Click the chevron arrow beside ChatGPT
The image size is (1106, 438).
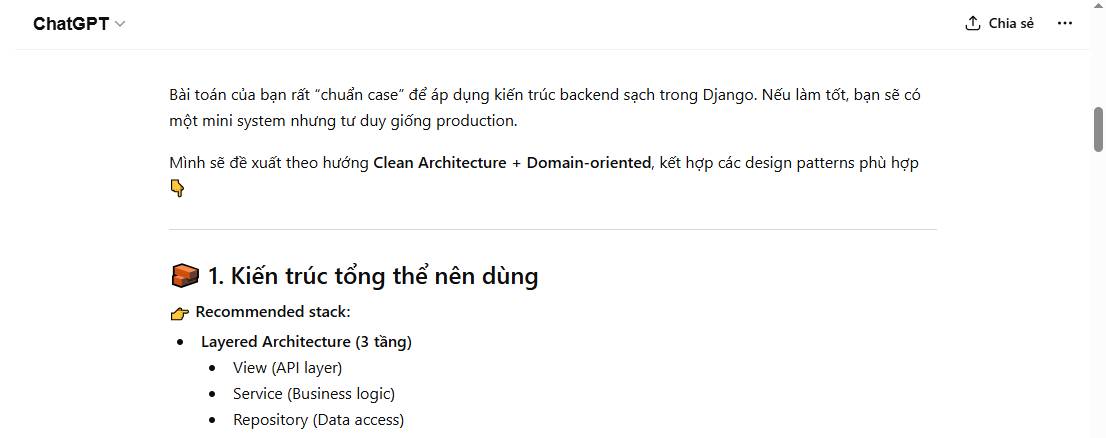coord(120,24)
